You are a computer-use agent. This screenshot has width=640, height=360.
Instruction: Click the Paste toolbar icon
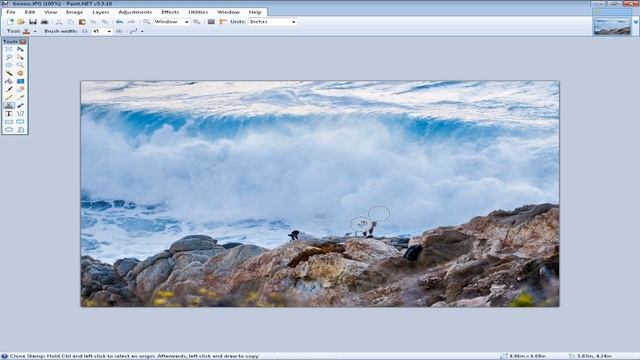(82, 22)
